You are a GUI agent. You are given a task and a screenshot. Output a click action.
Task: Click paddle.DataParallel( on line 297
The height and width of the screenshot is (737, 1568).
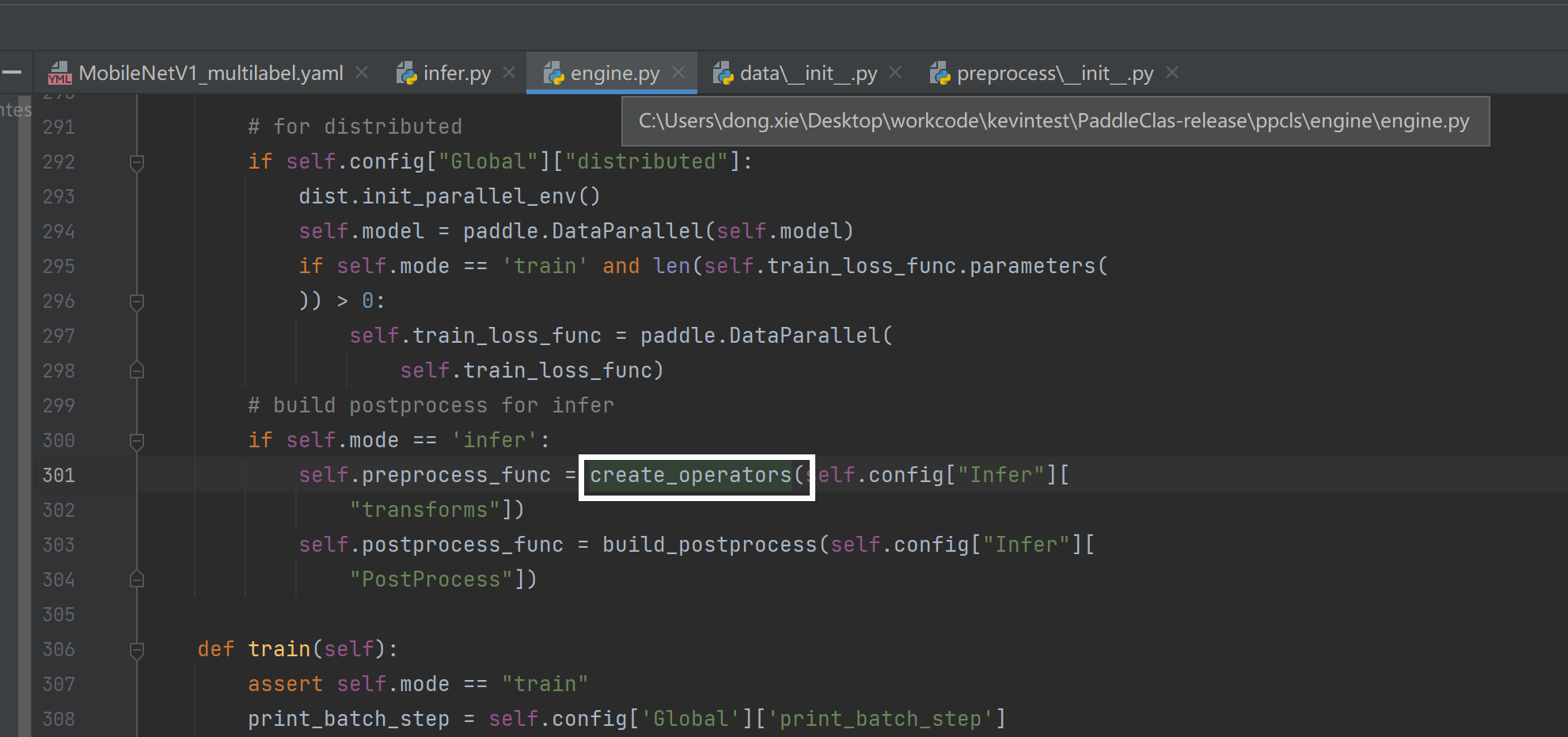click(x=767, y=336)
